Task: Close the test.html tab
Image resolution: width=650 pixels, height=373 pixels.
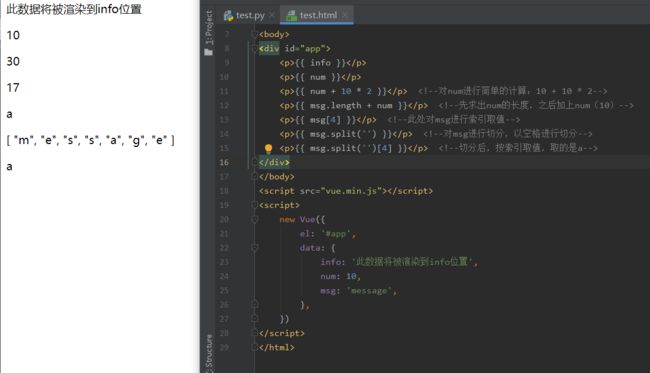Action: click(345, 15)
